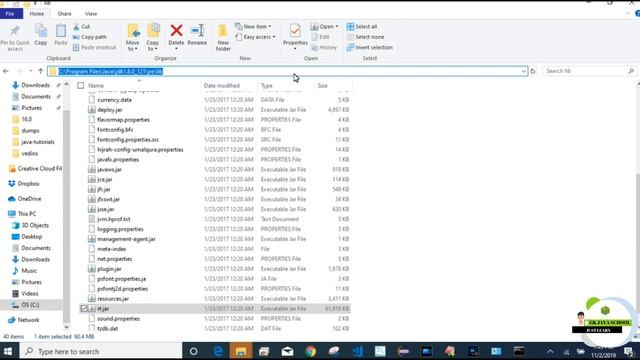Click the address bar path field

tap(287, 71)
